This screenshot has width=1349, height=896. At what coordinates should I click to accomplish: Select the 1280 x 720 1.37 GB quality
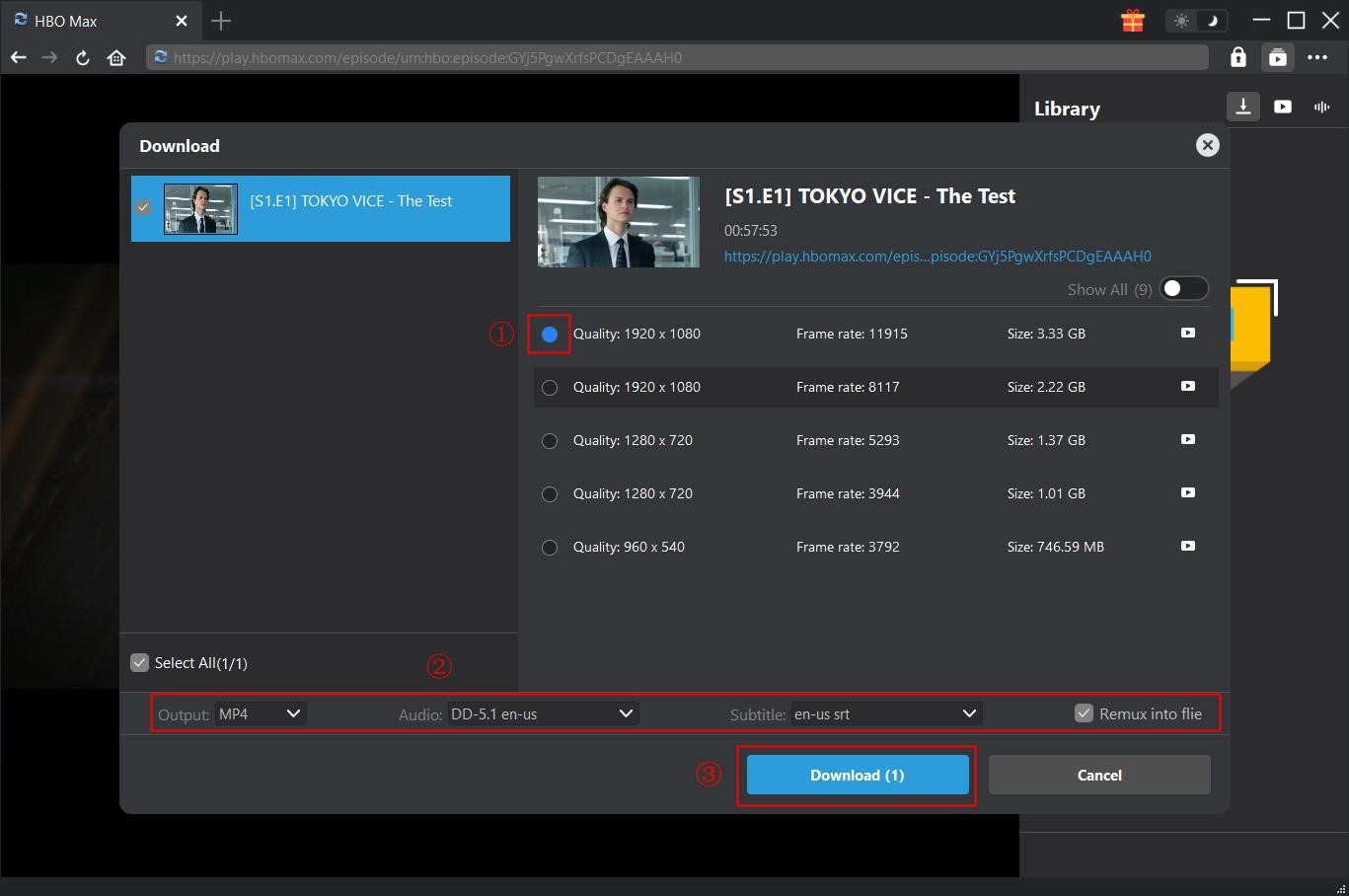click(x=550, y=441)
